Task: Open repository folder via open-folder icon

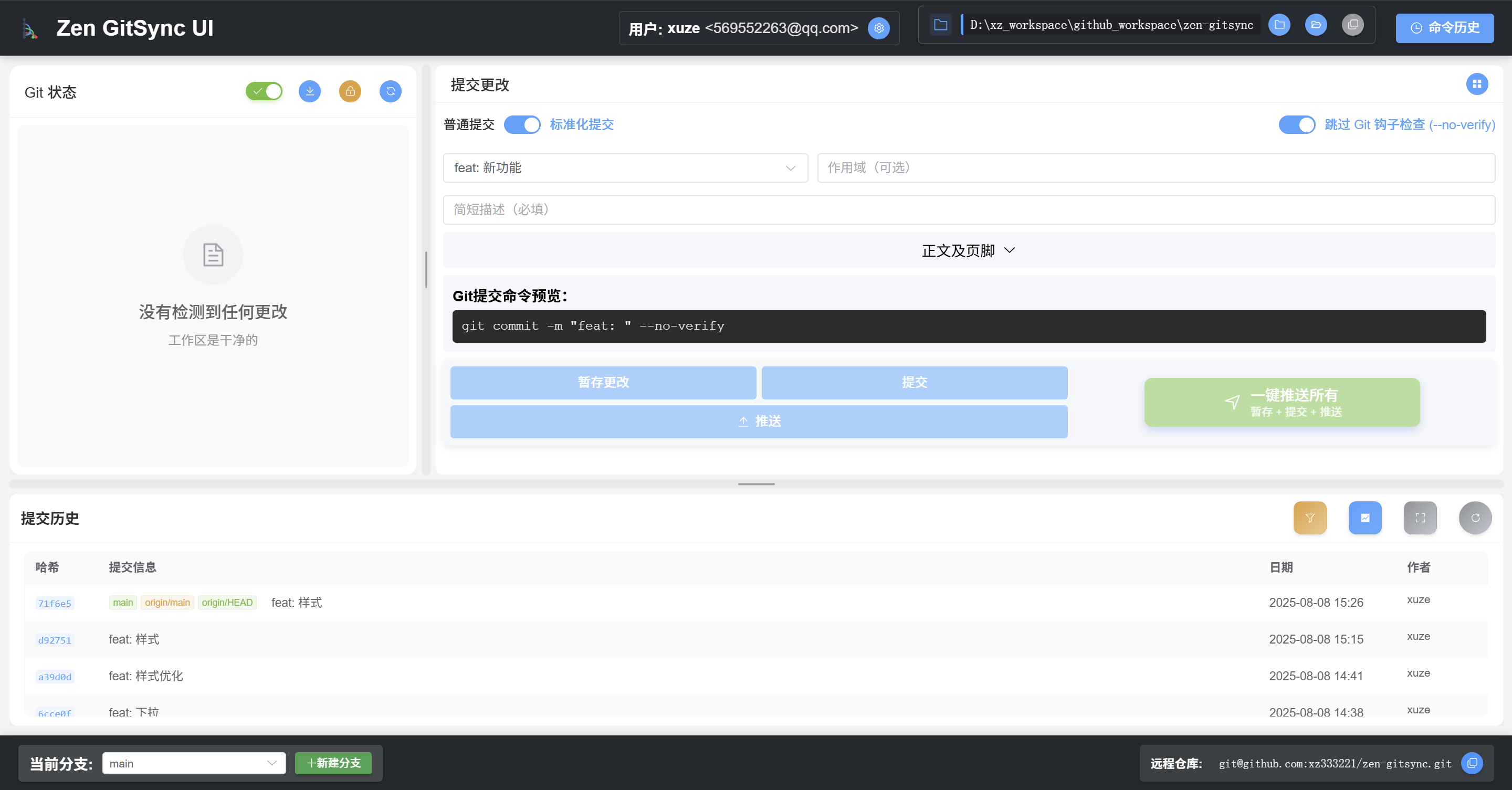Action: 1316,25
